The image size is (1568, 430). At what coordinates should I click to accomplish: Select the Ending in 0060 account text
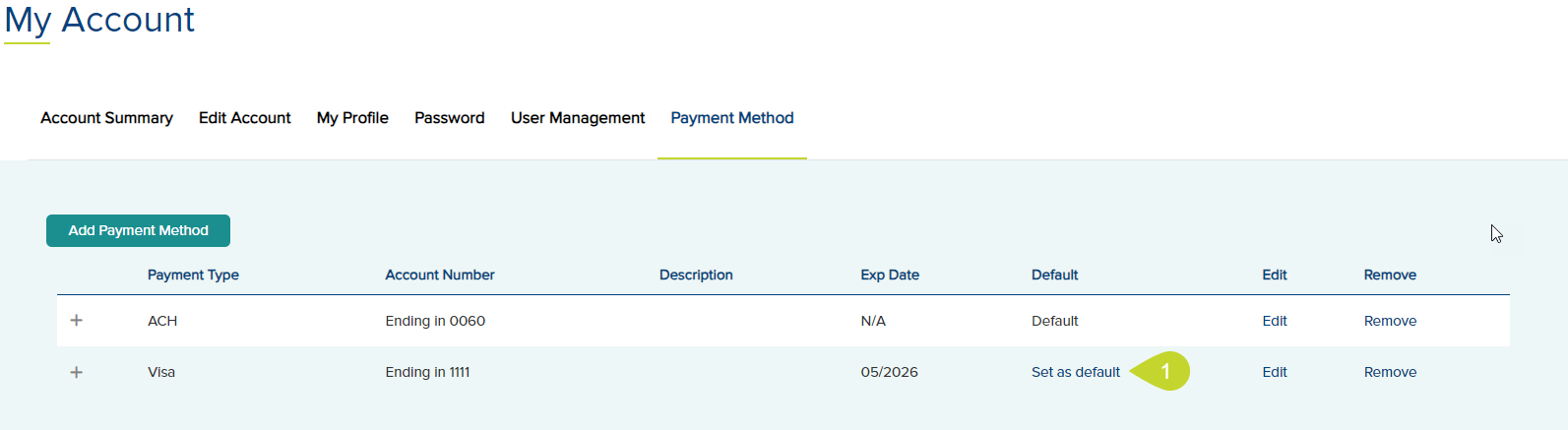(435, 321)
